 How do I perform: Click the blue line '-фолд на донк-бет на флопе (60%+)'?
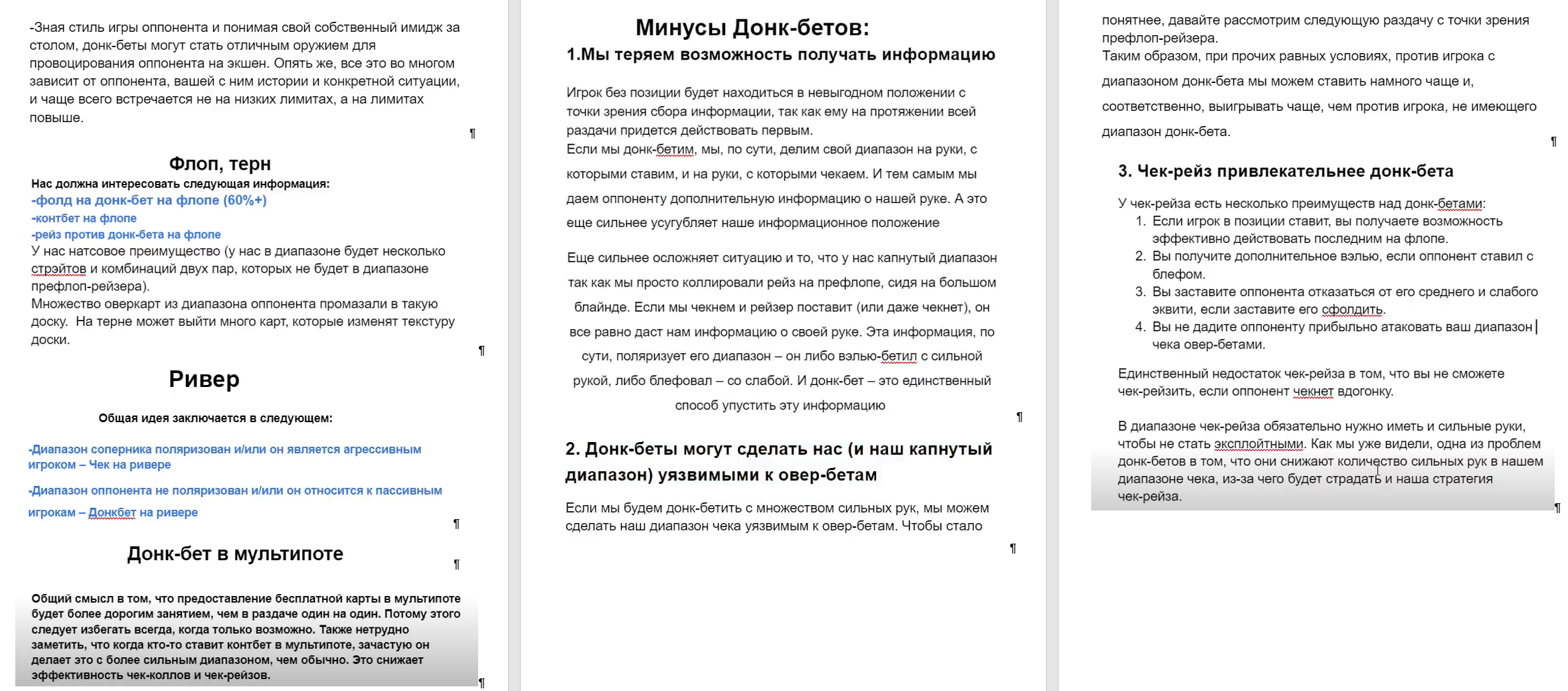click(x=149, y=200)
